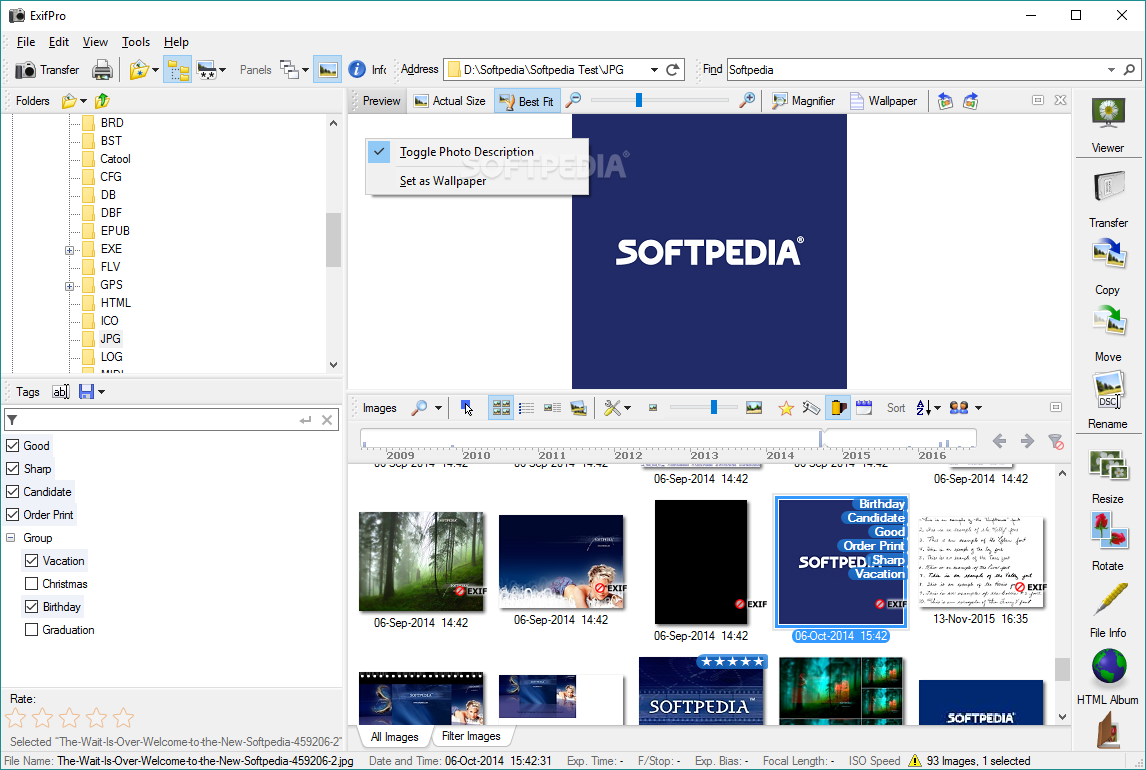1146x770 pixels.
Task: Click the tag rename 'ab' icon
Action: (x=61, y=392)
